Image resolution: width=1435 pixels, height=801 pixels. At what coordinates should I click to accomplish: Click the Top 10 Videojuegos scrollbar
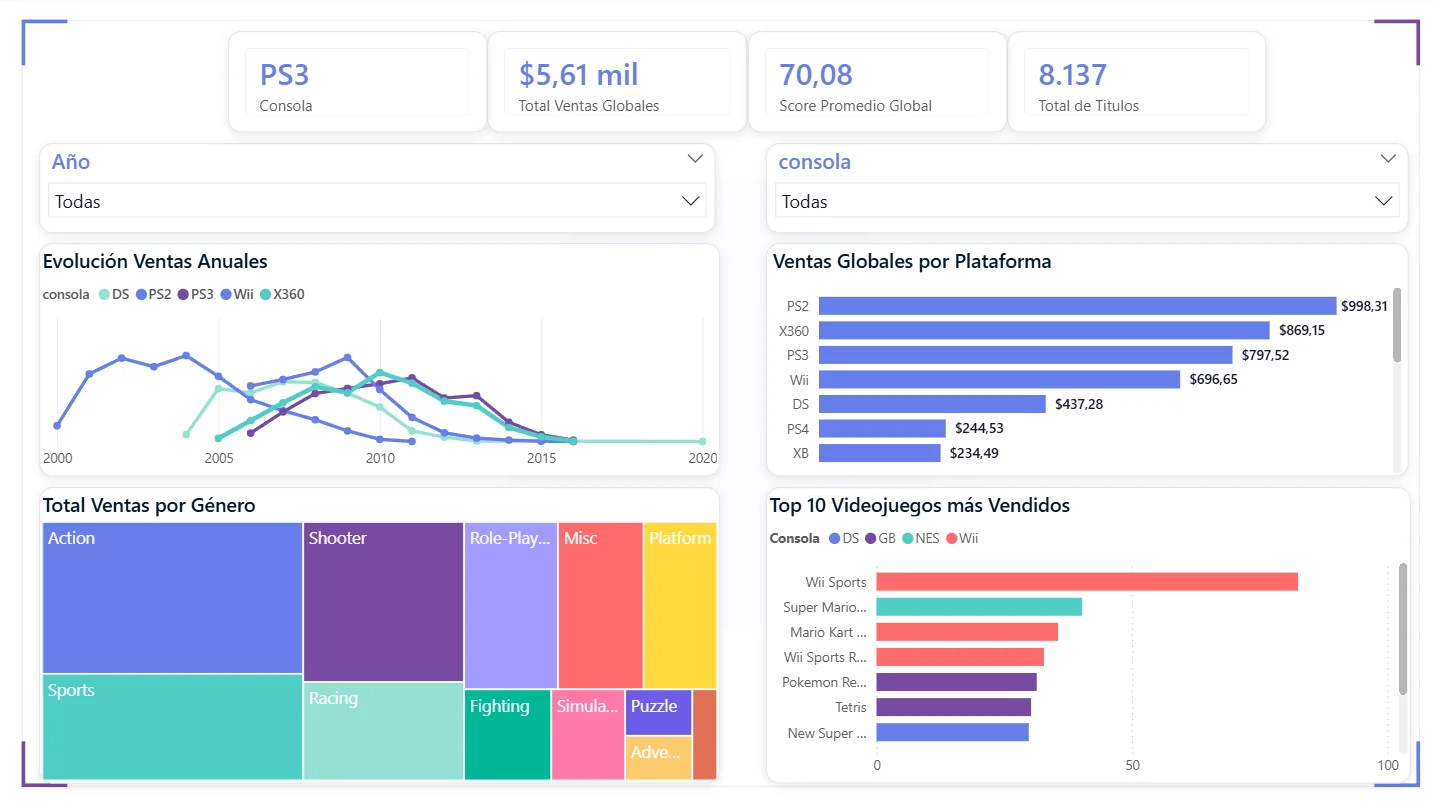click(x=1402, y=629)
